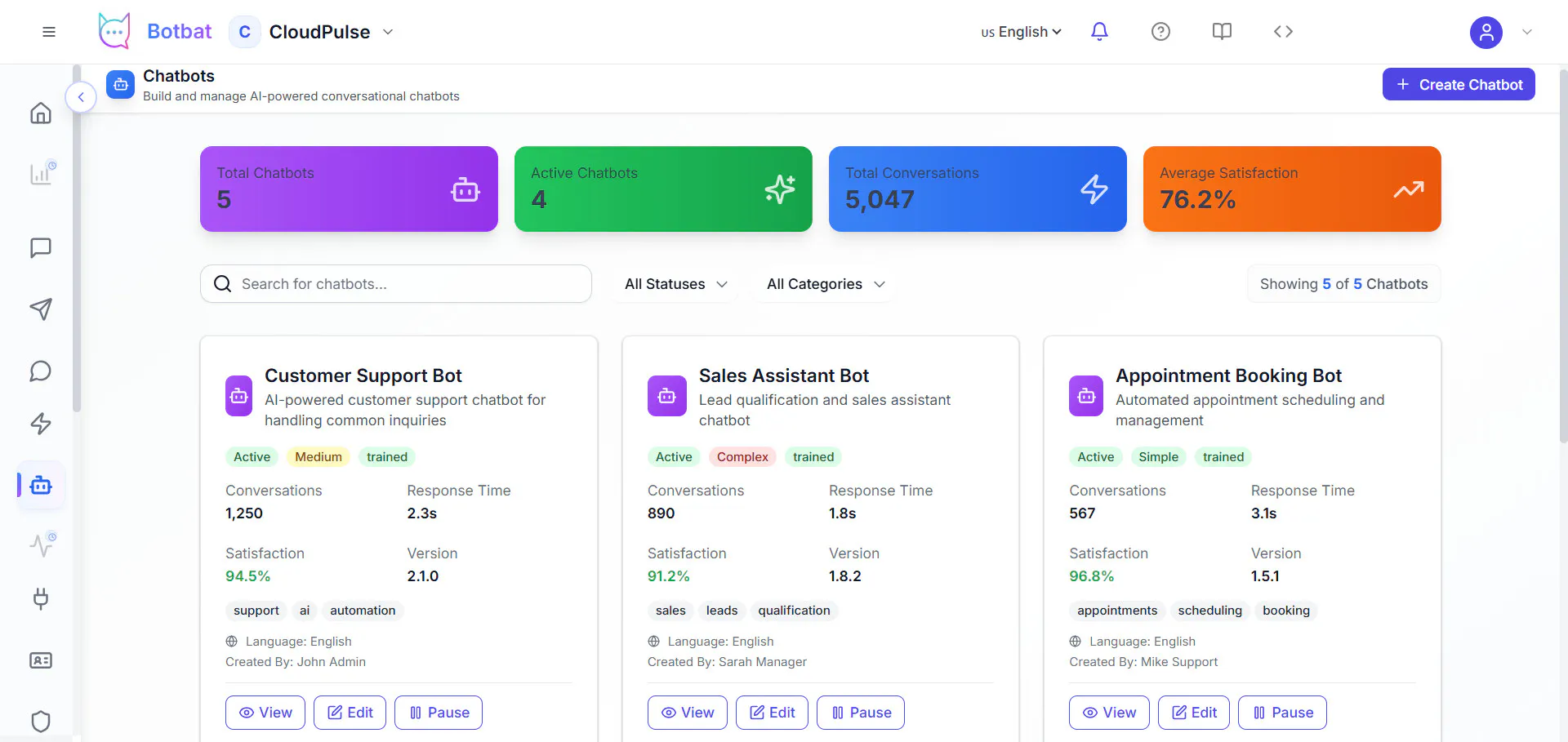The height and width of the screenshot is (742, 1568).
Task: Collapse sidebar with the back chevron
Action: pos(81,97)
